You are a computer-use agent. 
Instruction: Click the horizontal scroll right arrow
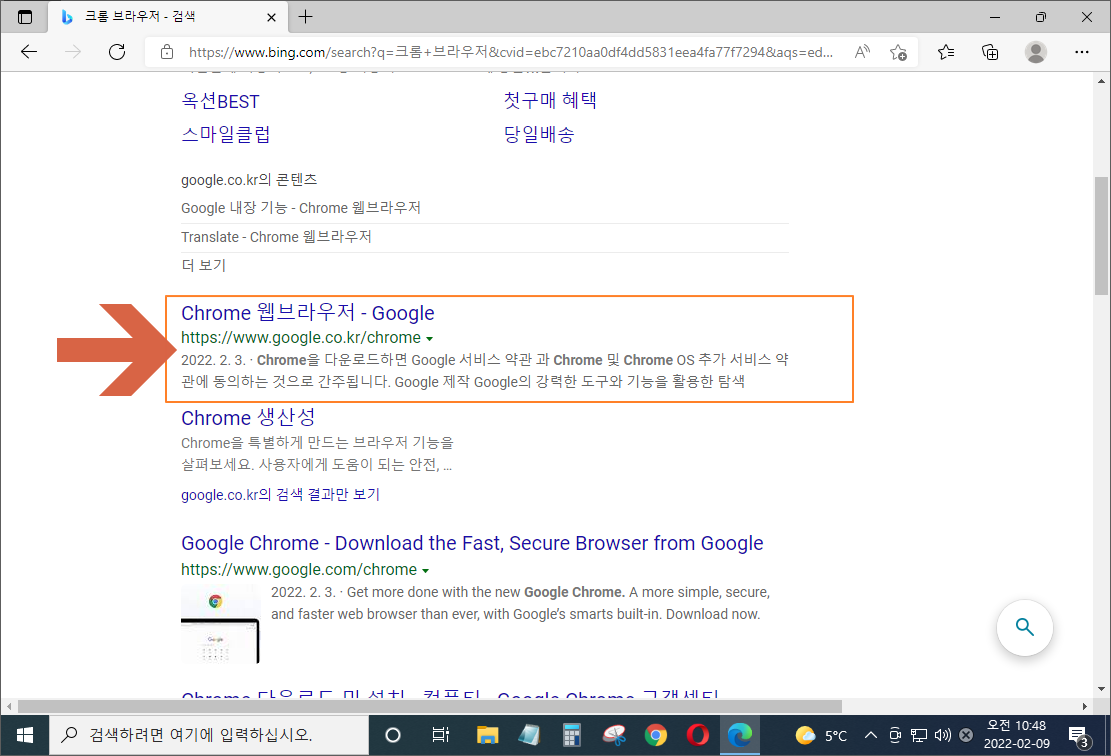pyautogui.click(x=1085, y=706)
